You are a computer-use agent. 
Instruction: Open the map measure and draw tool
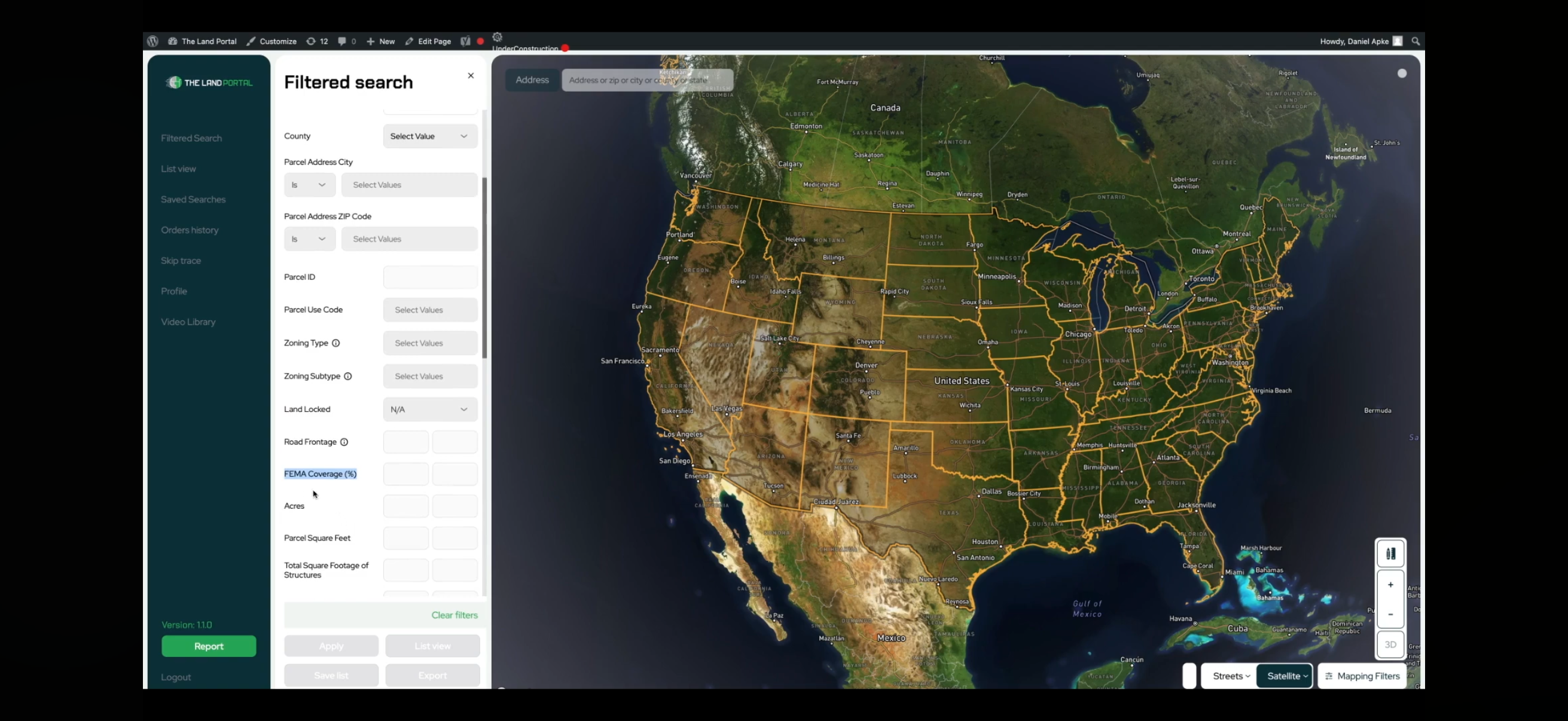1390,554
